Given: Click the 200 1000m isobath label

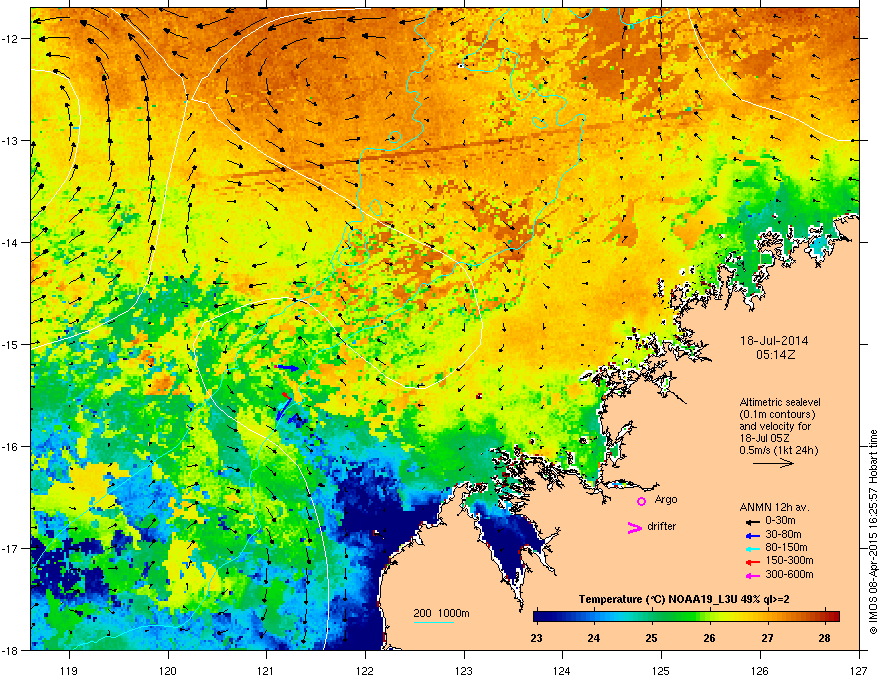Looking at the screenshot, I should point(442,613).
